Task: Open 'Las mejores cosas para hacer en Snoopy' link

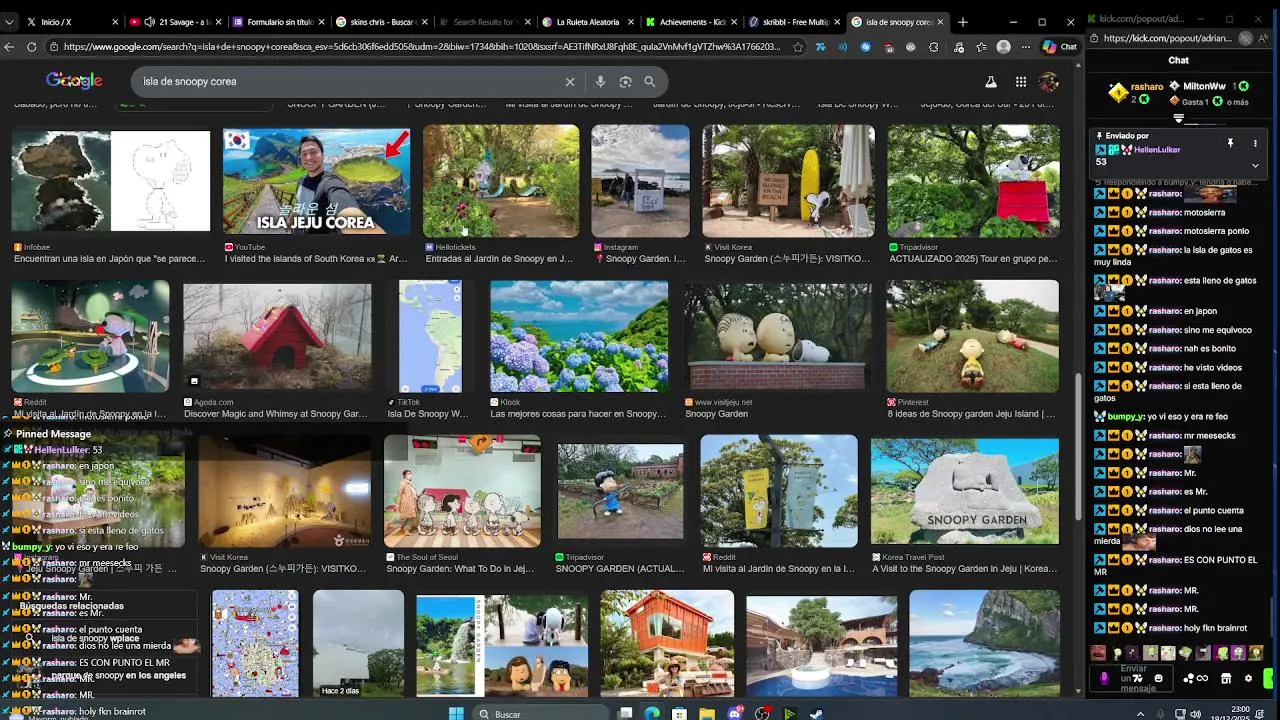Action: (578, 414)
